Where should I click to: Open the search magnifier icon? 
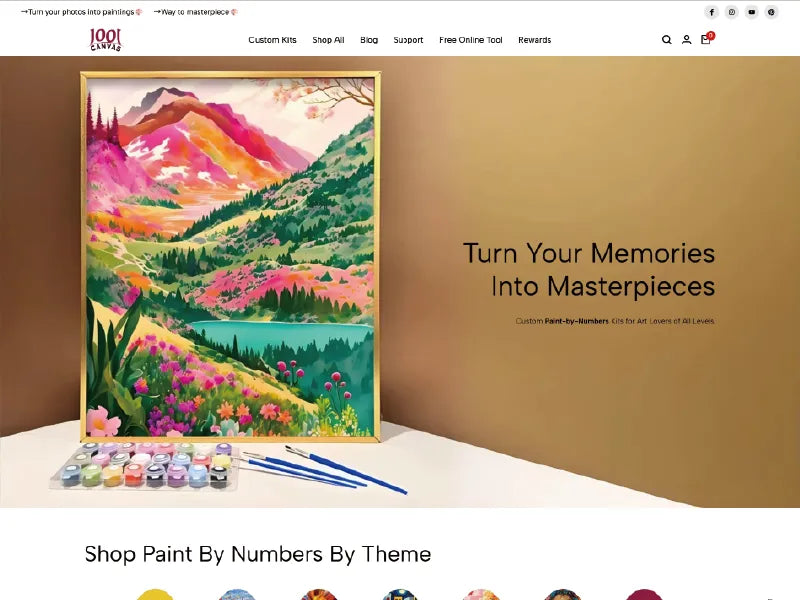pos(666,40)
